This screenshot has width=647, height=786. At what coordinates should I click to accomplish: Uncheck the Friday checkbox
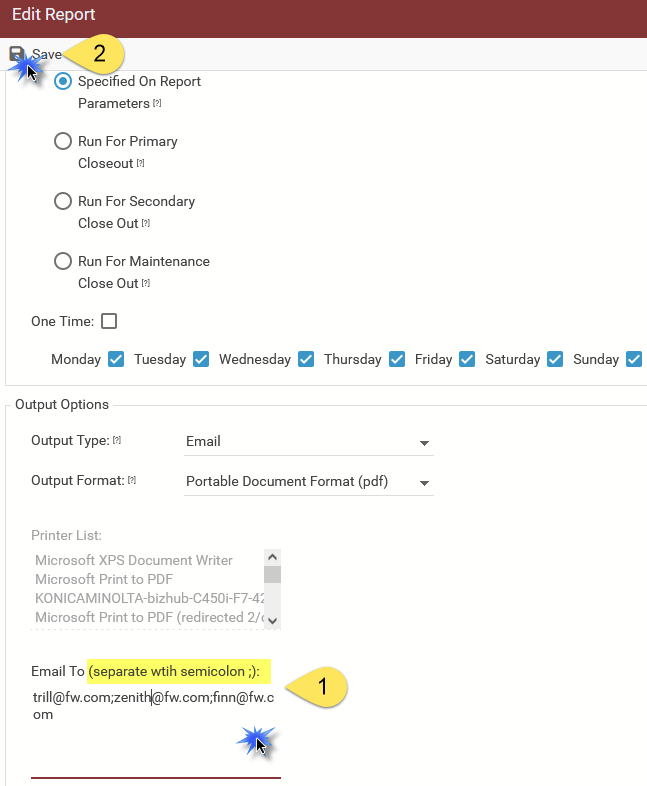pyautogui.click(x=467, y=359)
